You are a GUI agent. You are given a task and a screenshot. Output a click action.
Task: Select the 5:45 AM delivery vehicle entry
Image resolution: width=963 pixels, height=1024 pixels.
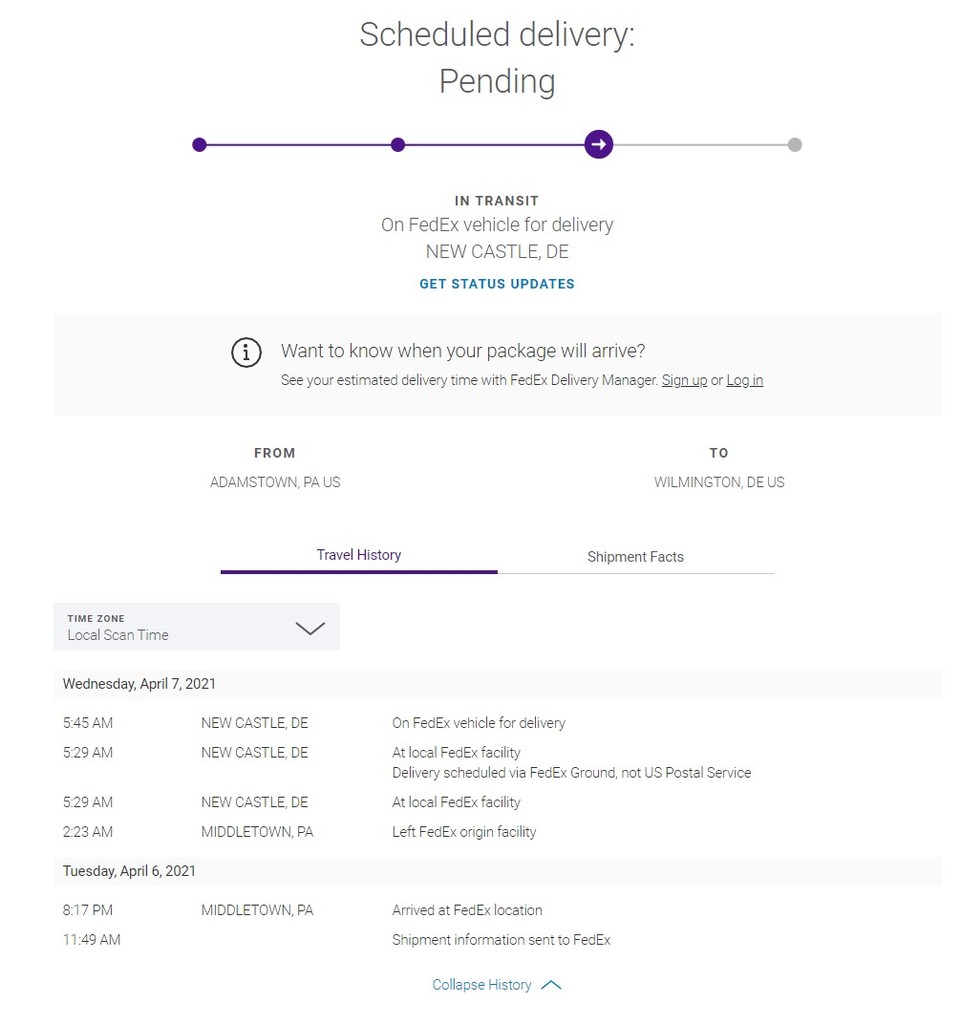497,723
